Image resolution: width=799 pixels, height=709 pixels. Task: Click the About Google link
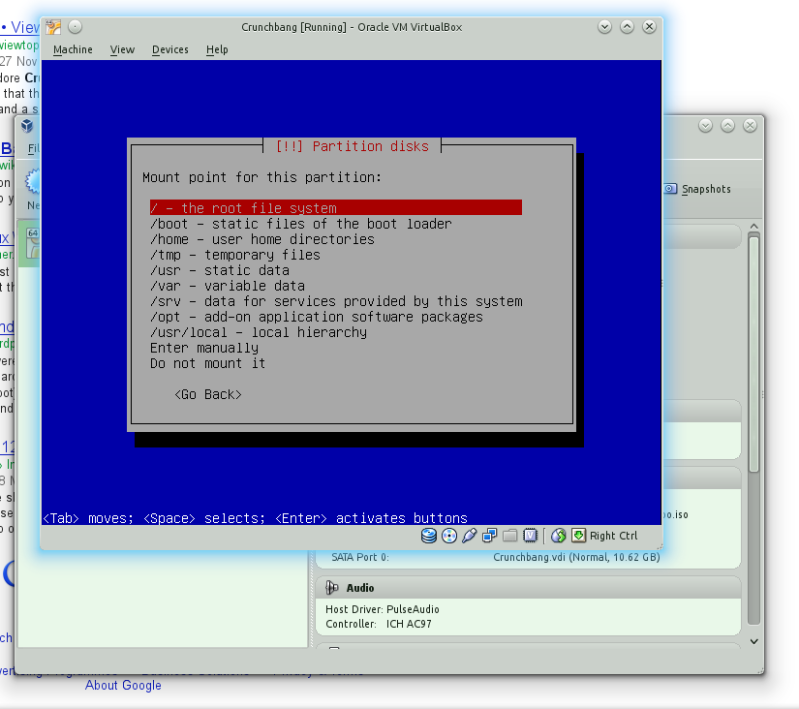pos(123,685)
